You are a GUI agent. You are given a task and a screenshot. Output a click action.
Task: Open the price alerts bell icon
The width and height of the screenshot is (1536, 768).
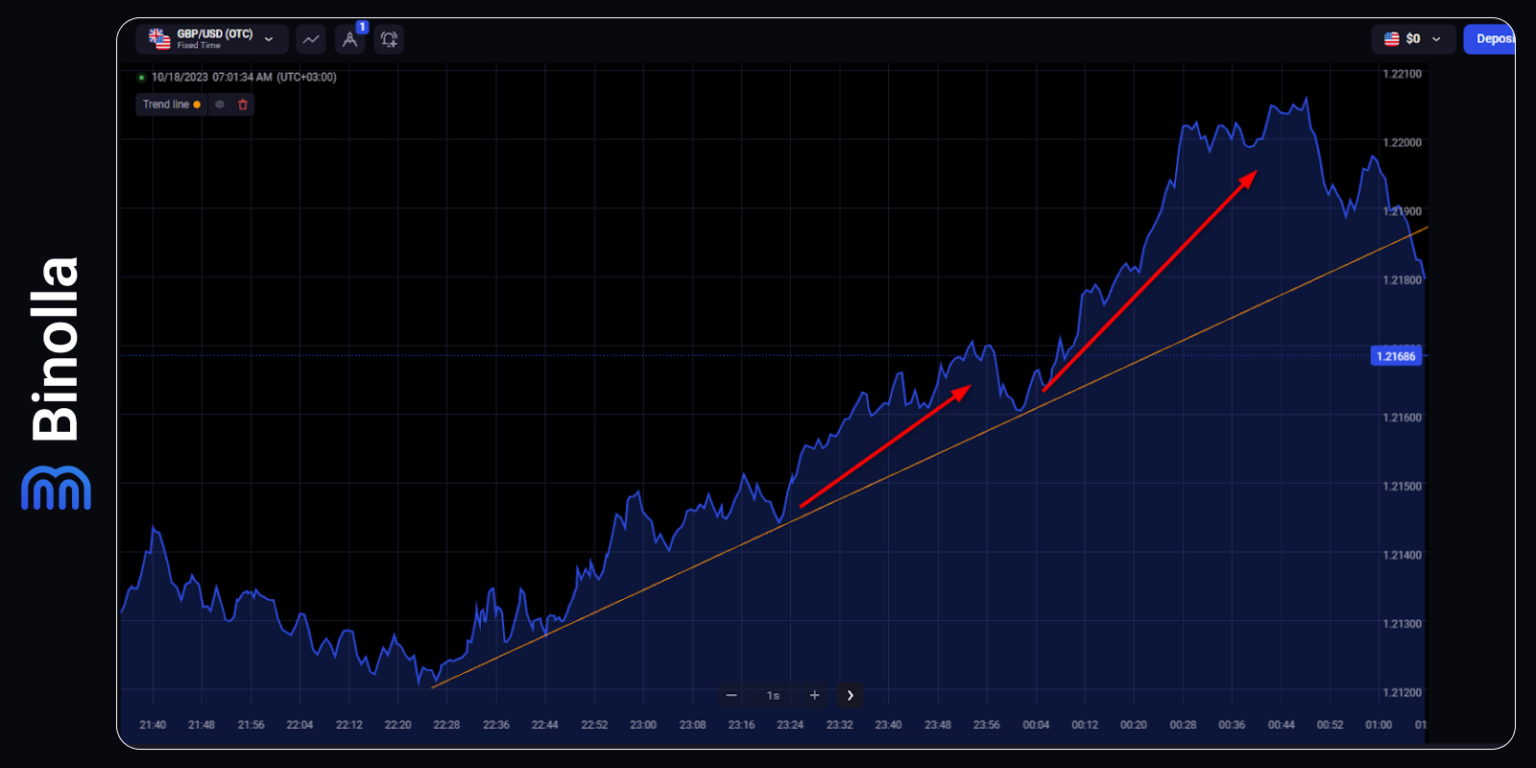[388, 39]
